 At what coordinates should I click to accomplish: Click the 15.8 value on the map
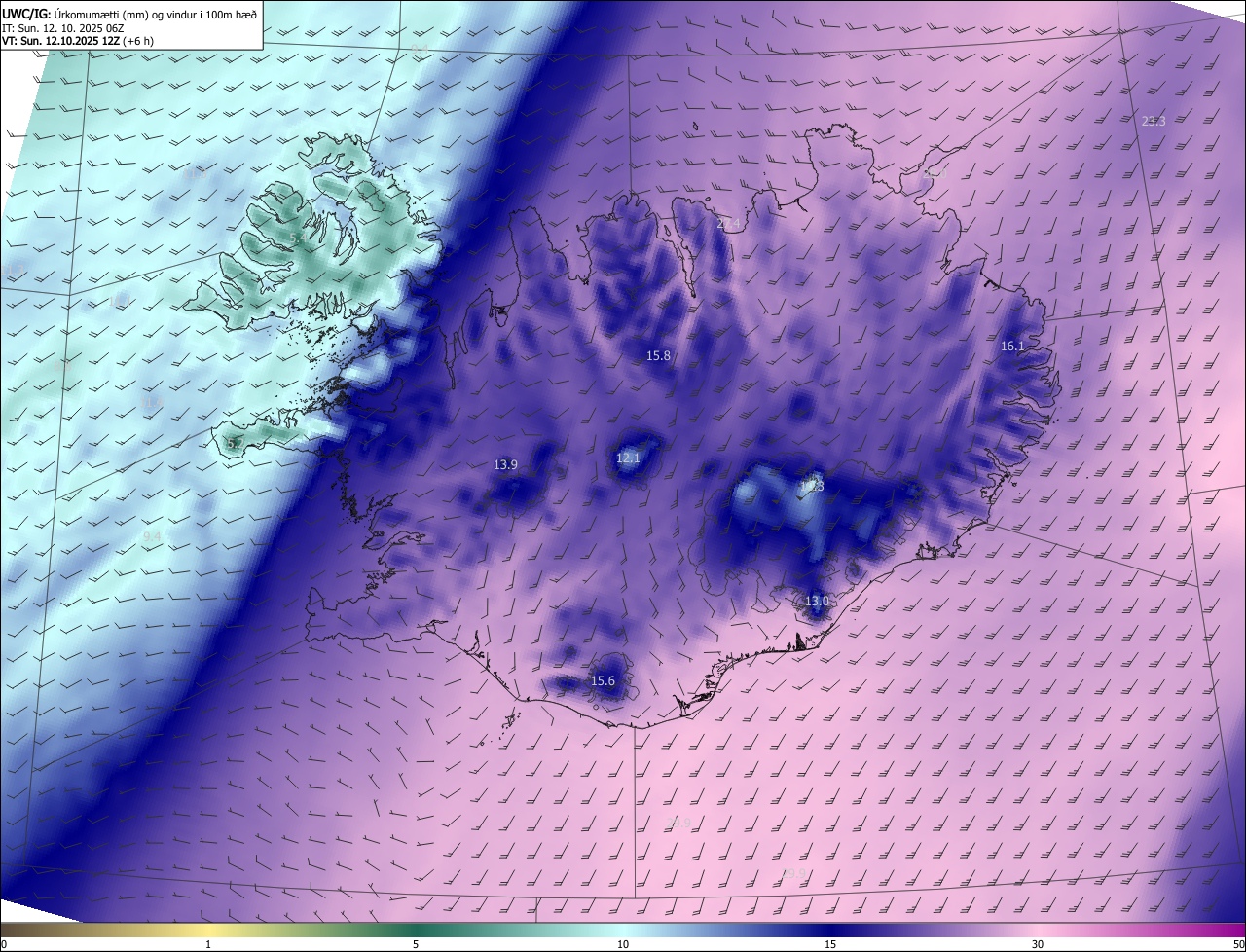tap(659, 356)
